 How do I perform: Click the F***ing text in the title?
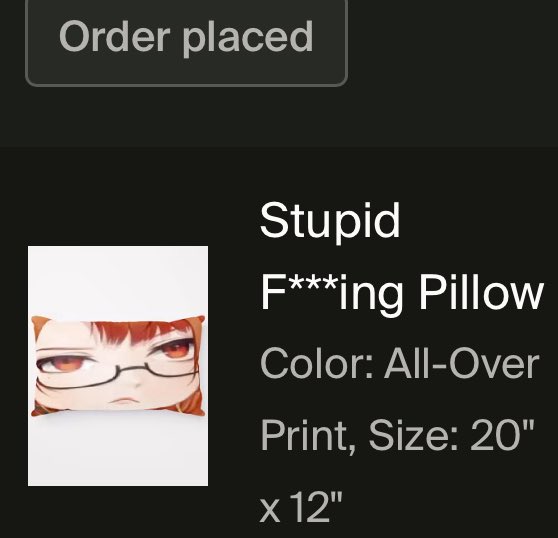click(x=332, y=296)
